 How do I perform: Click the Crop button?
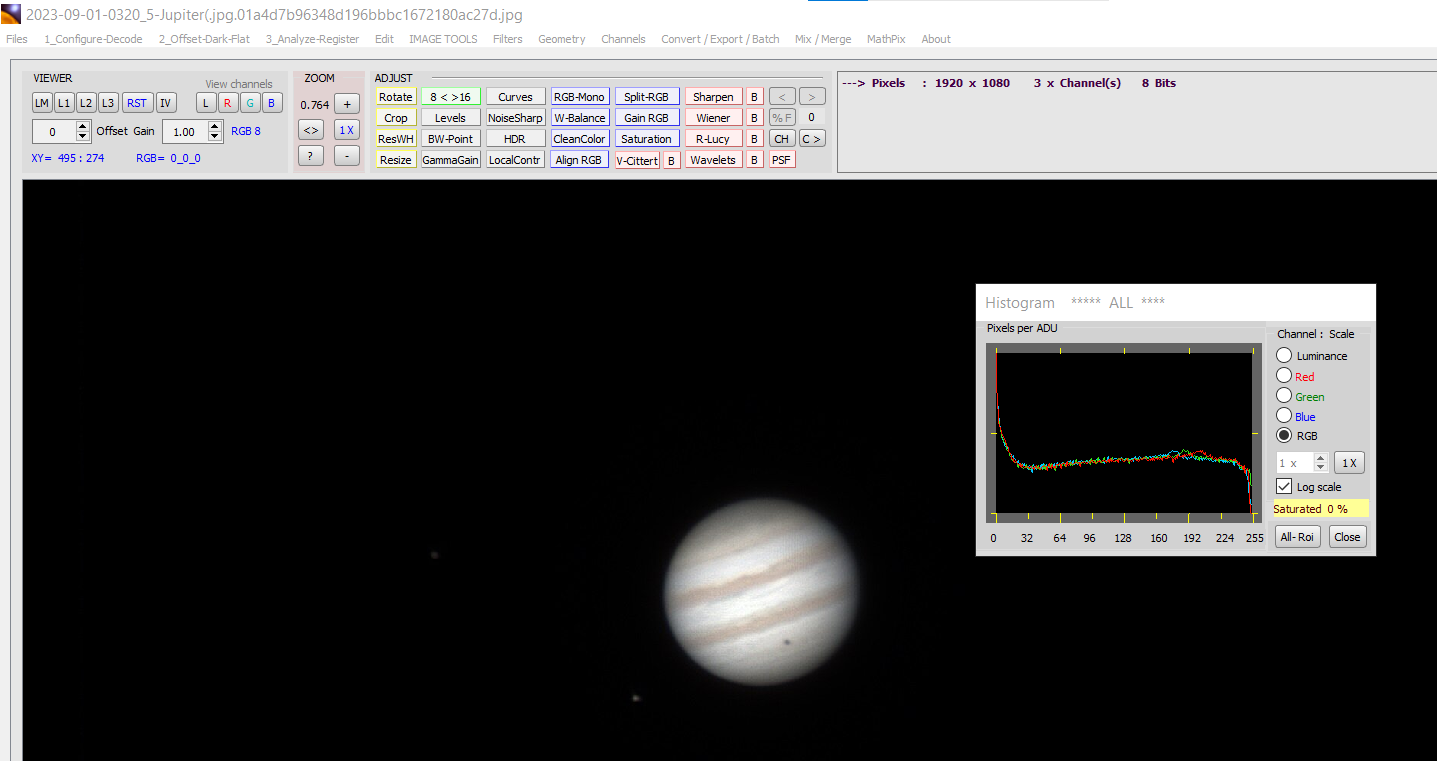pyautogui.click(x=396, y=118)
